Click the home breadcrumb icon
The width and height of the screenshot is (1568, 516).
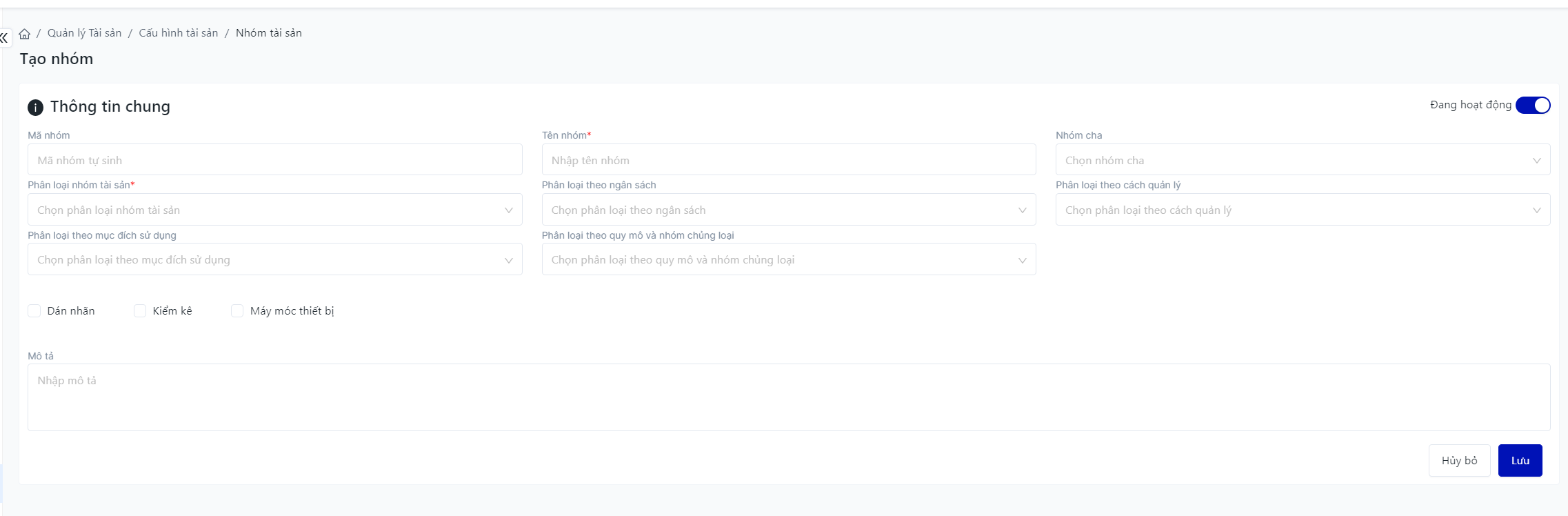pos(25,34)
